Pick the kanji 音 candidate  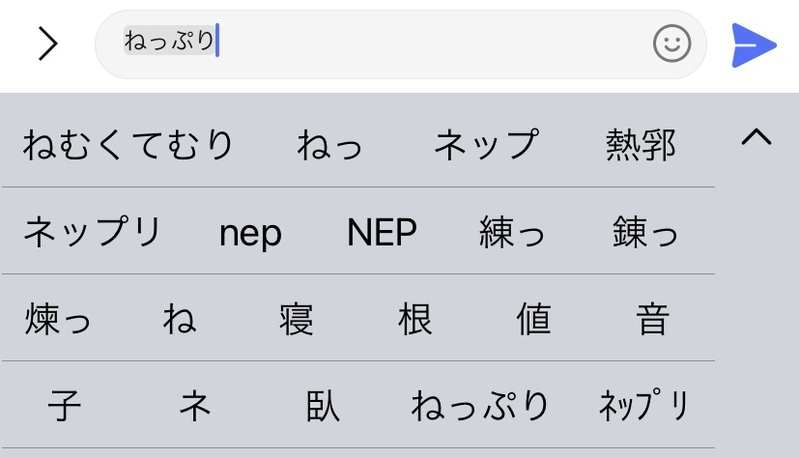click(652, 320)
